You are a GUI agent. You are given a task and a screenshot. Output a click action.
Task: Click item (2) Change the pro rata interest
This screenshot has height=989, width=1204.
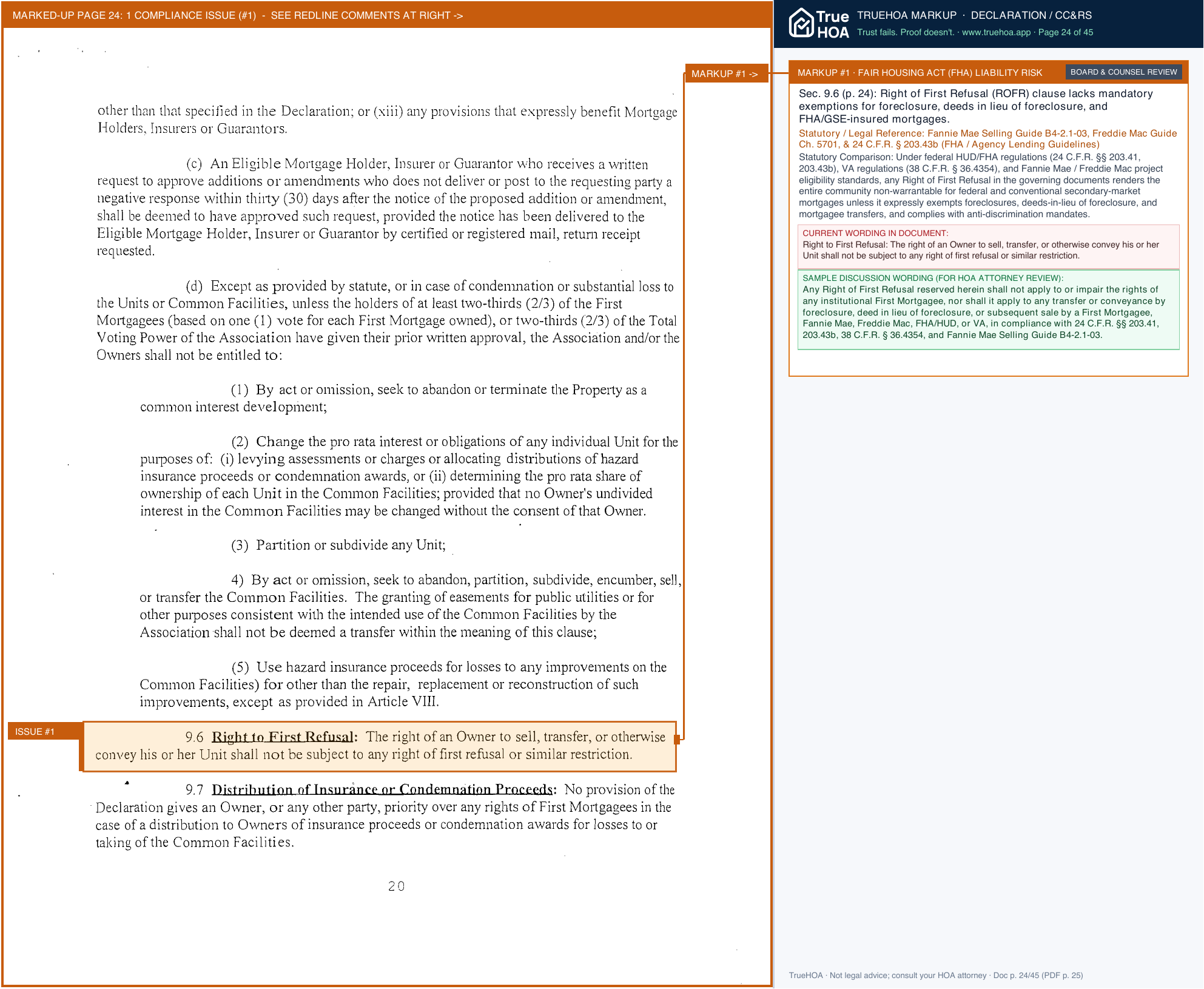[409, 476]
